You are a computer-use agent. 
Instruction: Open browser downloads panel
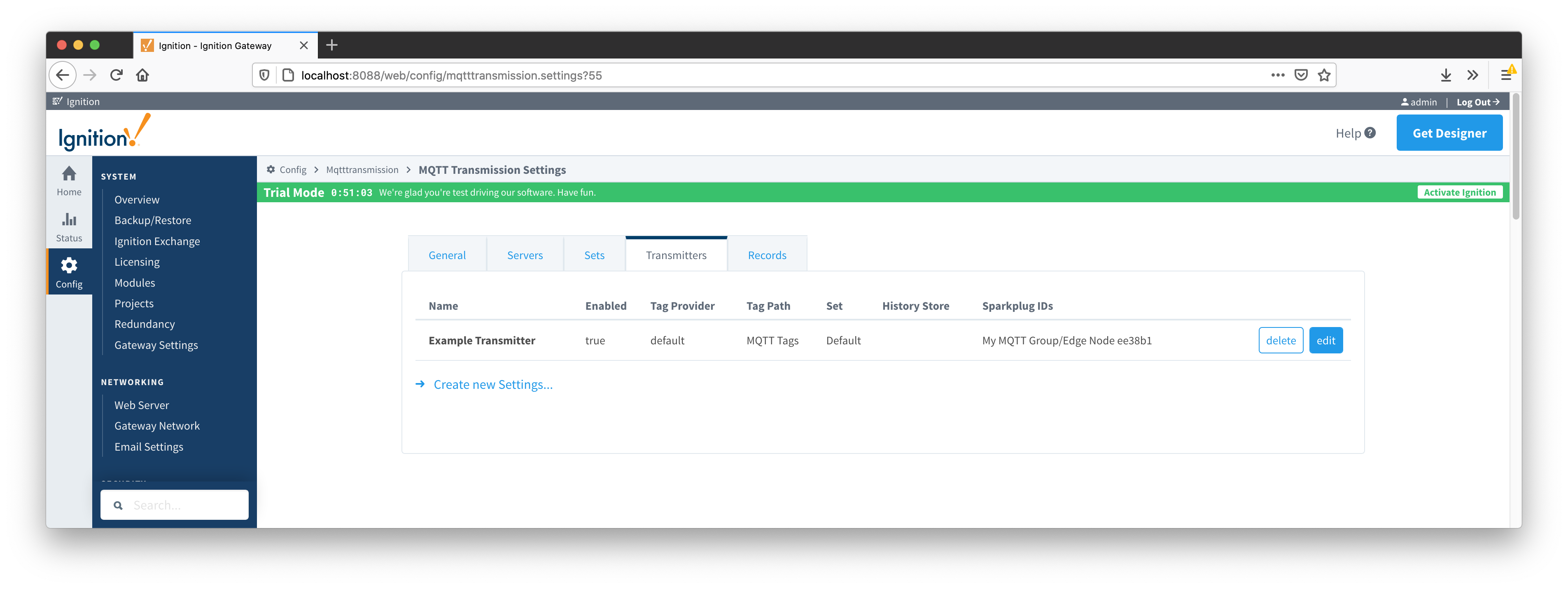coord(1446,75)
